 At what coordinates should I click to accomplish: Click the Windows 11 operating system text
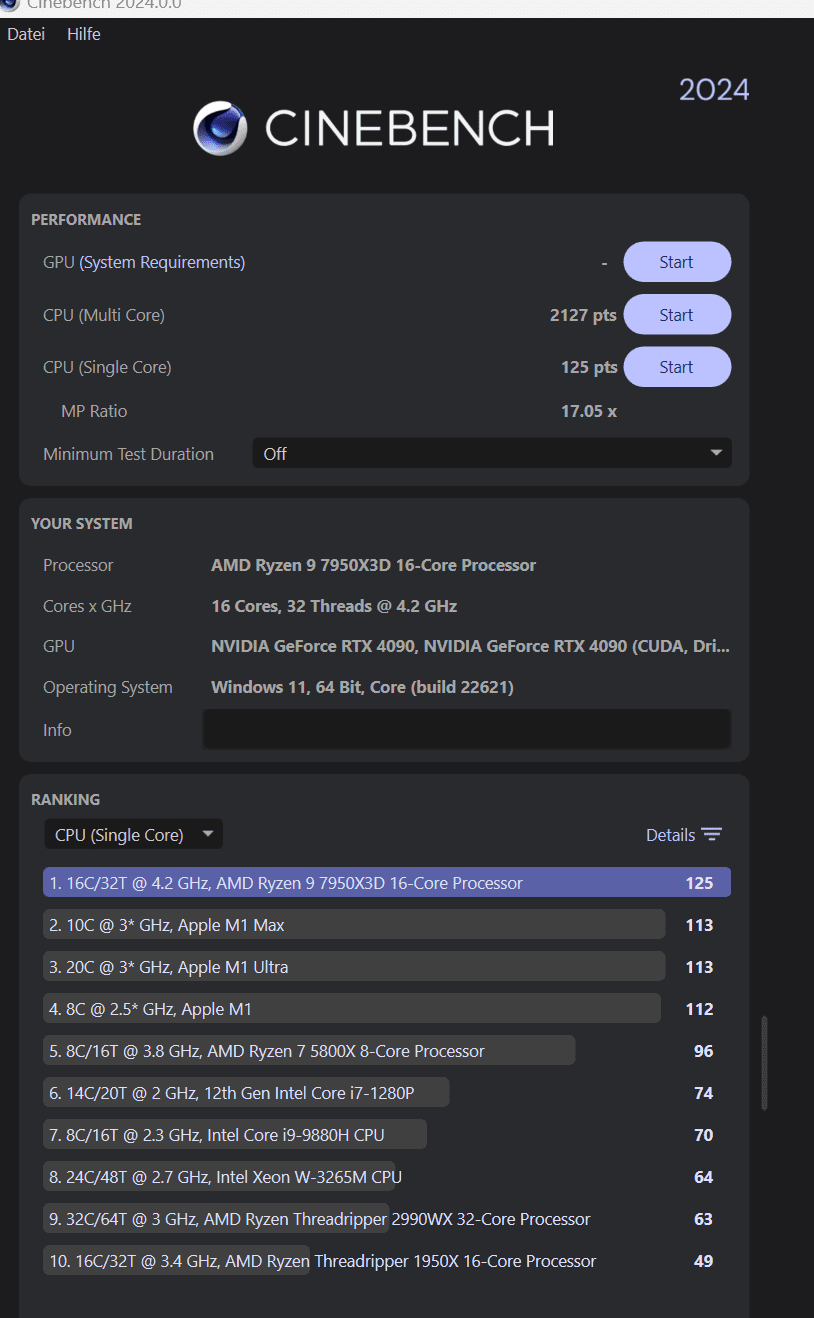pos(362,687)
